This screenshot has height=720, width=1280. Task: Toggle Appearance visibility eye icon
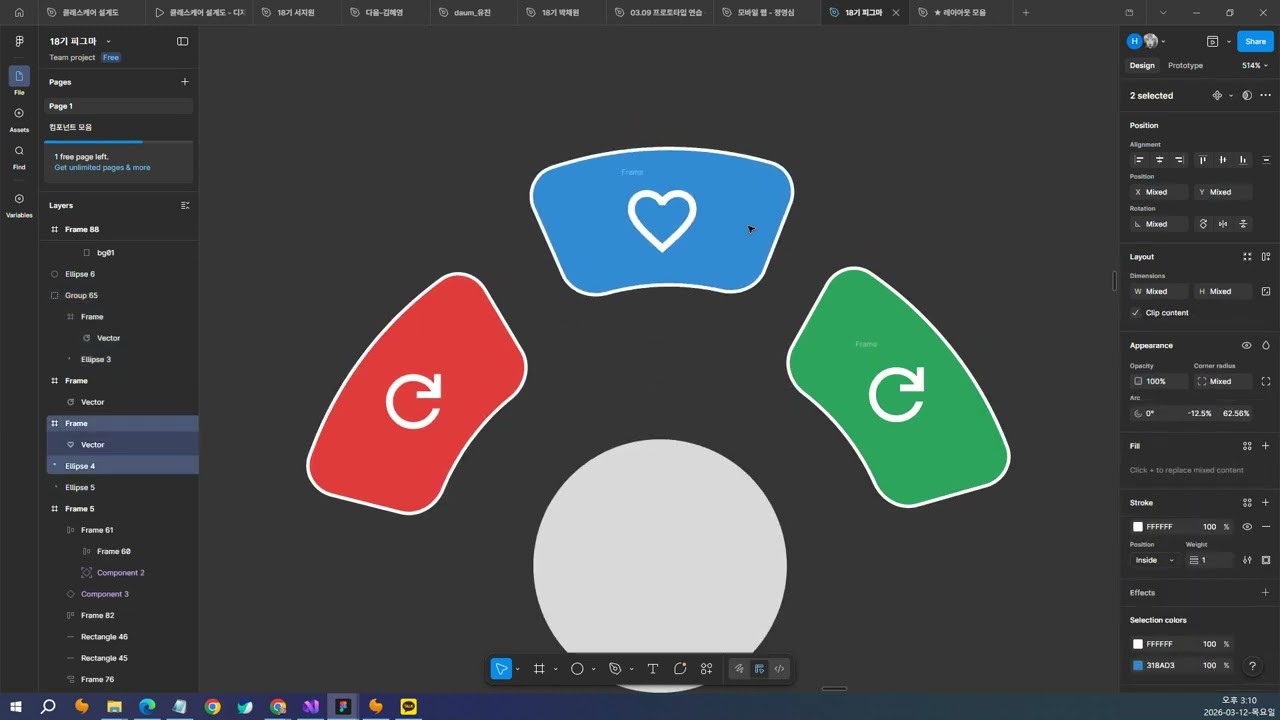1247,346
